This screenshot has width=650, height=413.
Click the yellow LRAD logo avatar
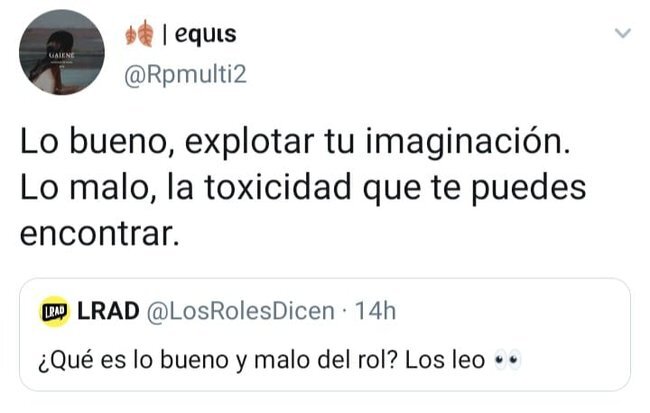coord(54,312)
